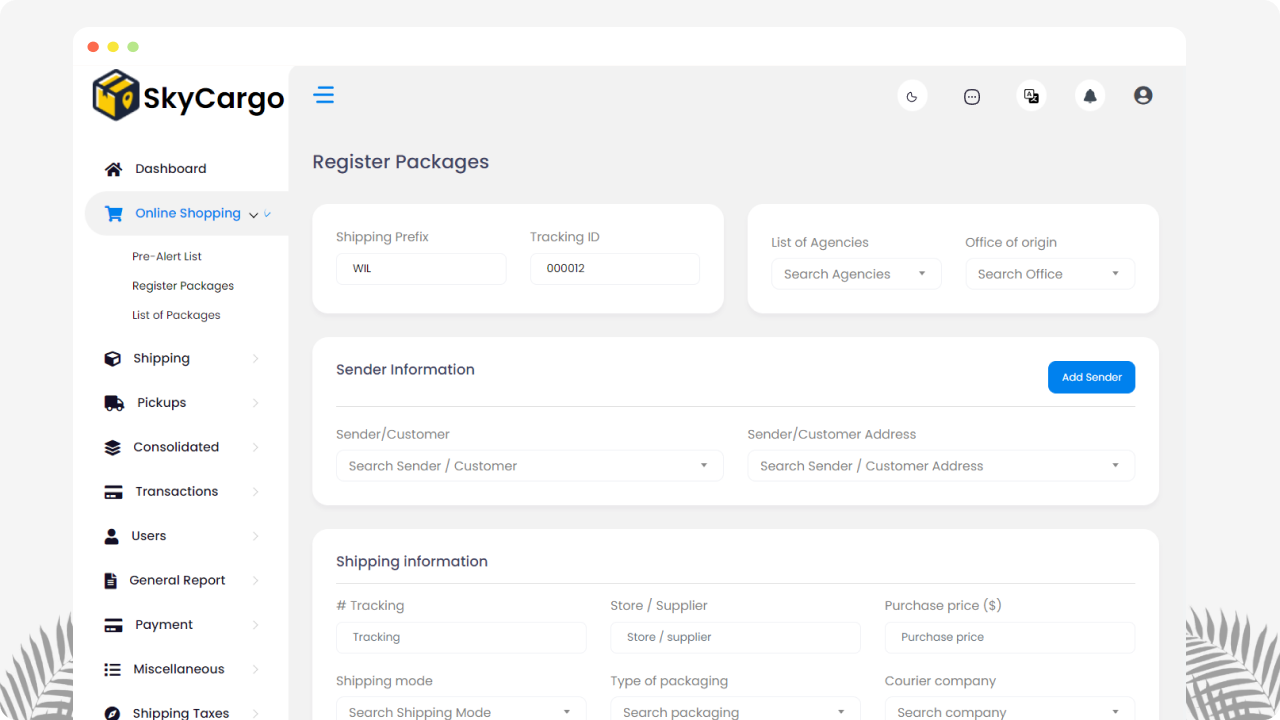This screenshot has width=1280, height=720.
Task: Click the Dashboard home icon
Action: (x=114, y=169)
